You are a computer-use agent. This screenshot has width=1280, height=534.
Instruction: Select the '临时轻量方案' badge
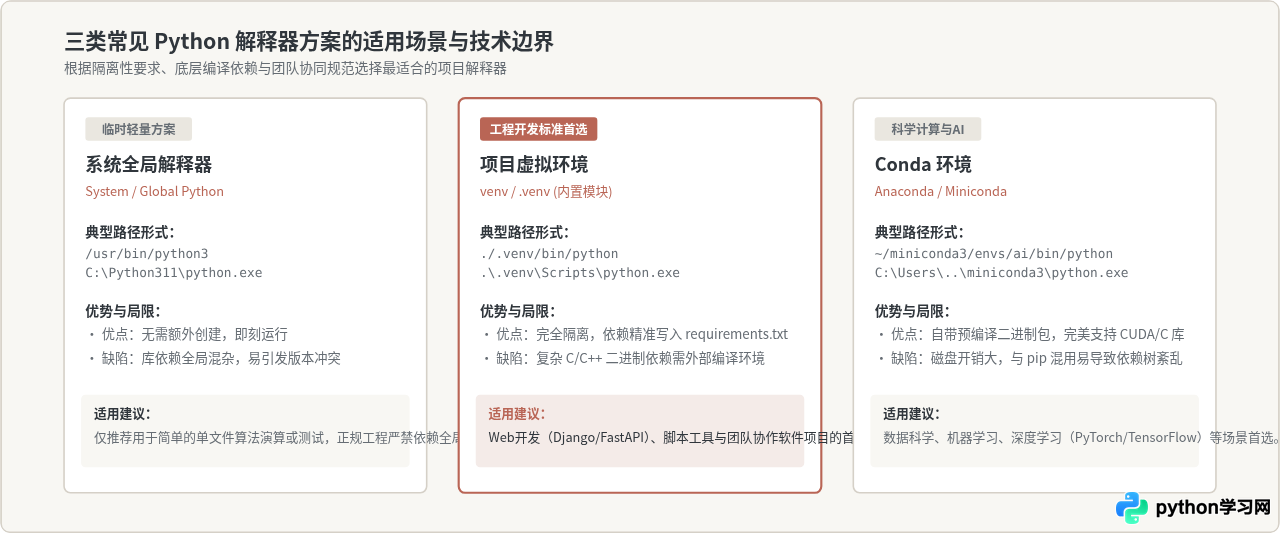(x=138, y=129)
